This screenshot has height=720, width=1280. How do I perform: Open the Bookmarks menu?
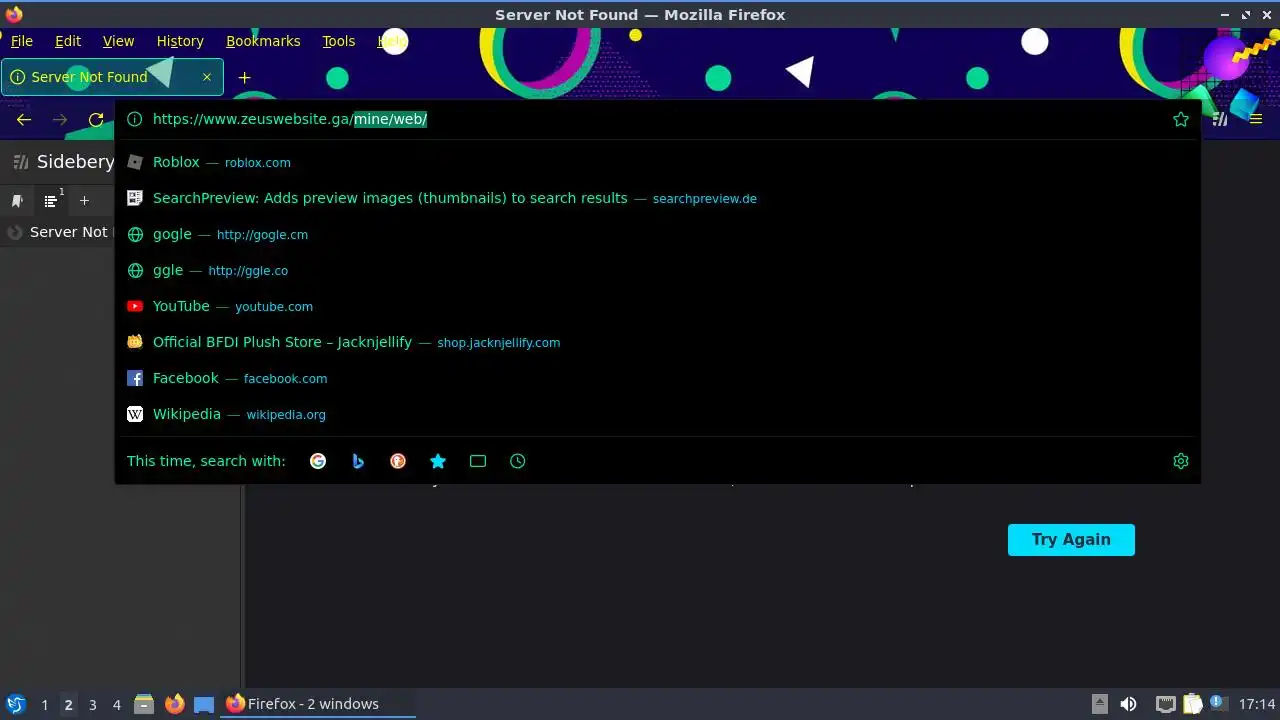[x=263, y=41]
